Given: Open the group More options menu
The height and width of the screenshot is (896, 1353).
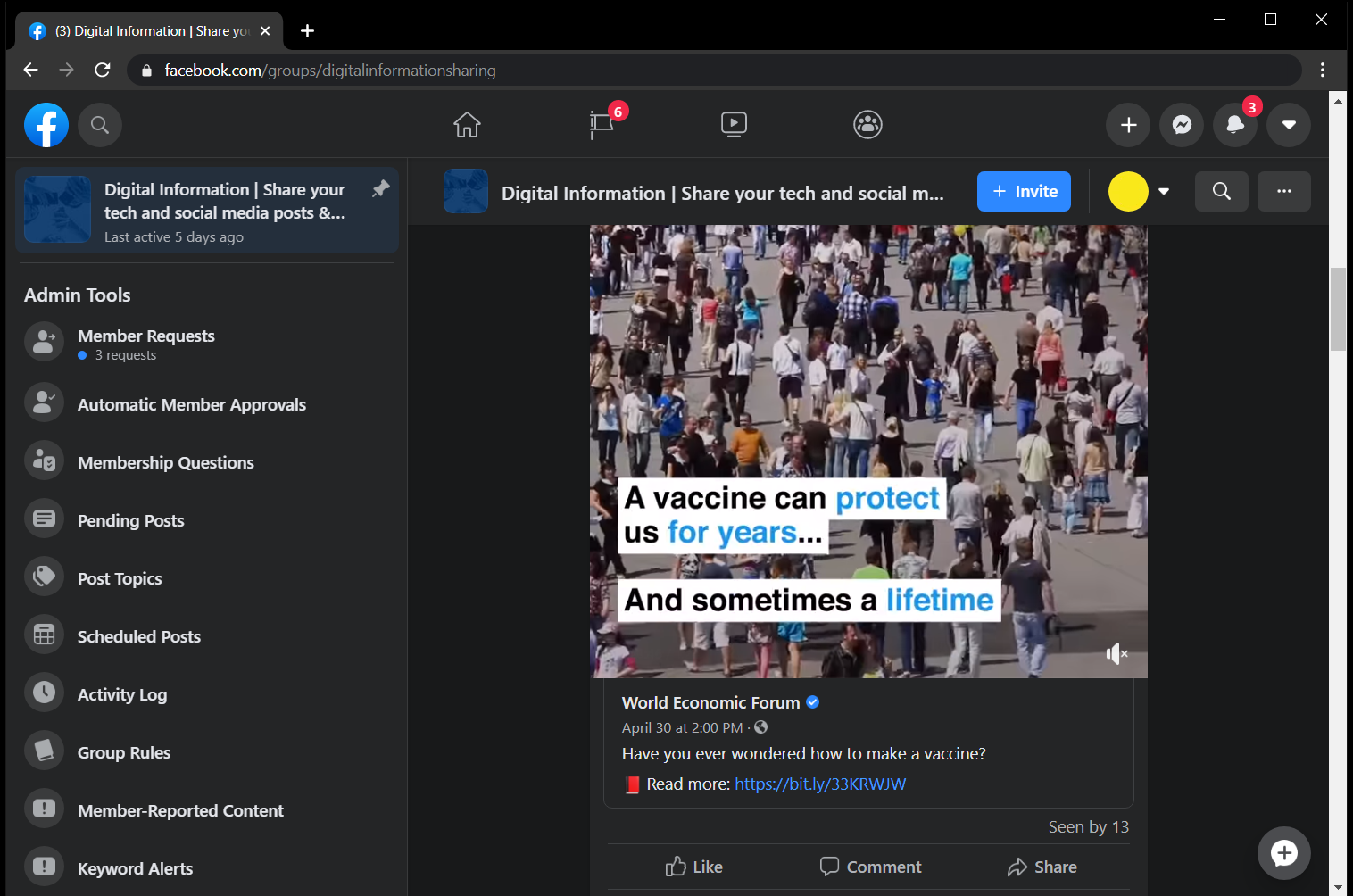Looking at the screenshot, I should [x=1284, y=191].
